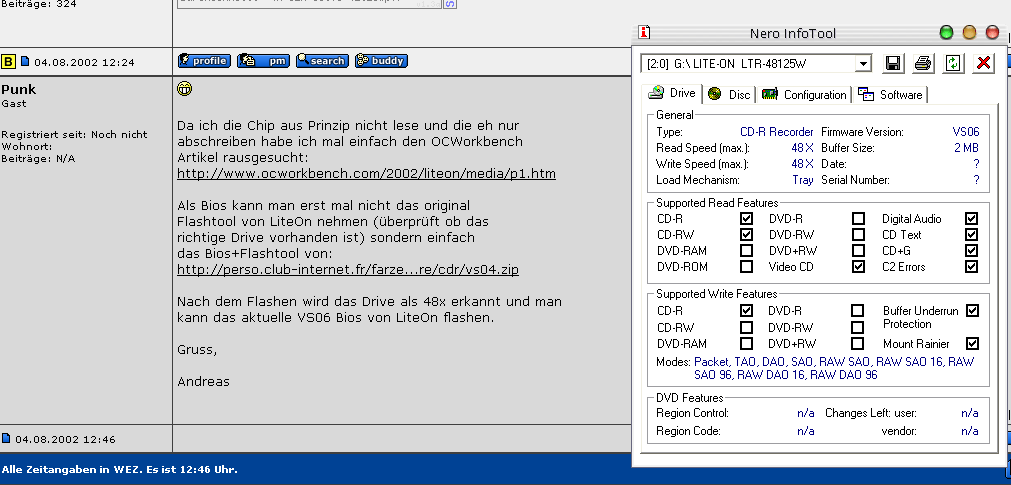Click the CD-R Recorder type value
This screenshot has height=485, width=1011.
(777, 132)
